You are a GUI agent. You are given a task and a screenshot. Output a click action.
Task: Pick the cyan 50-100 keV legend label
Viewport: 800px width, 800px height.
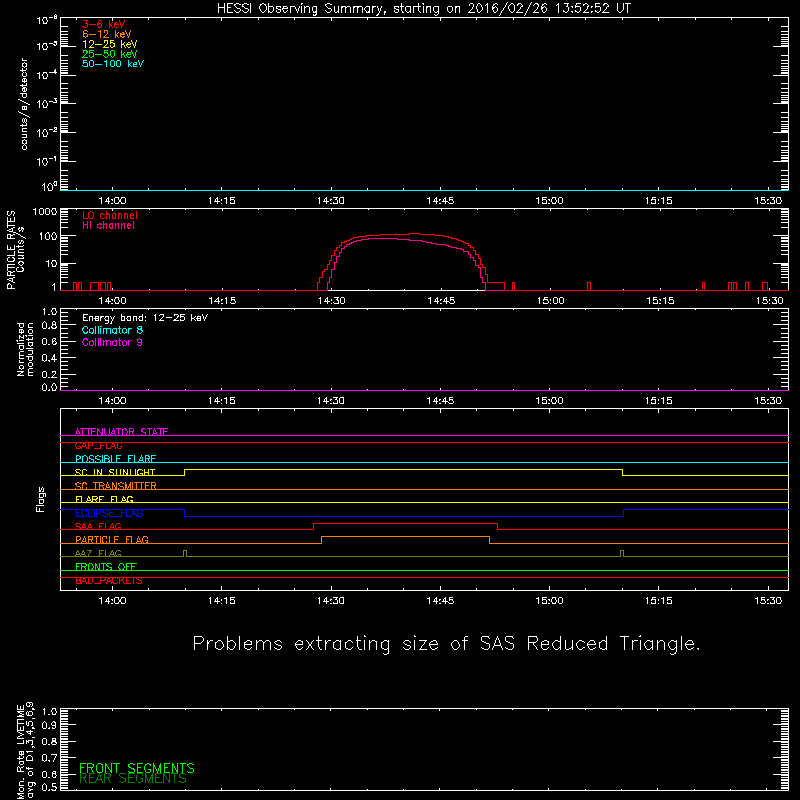(113, 64)
